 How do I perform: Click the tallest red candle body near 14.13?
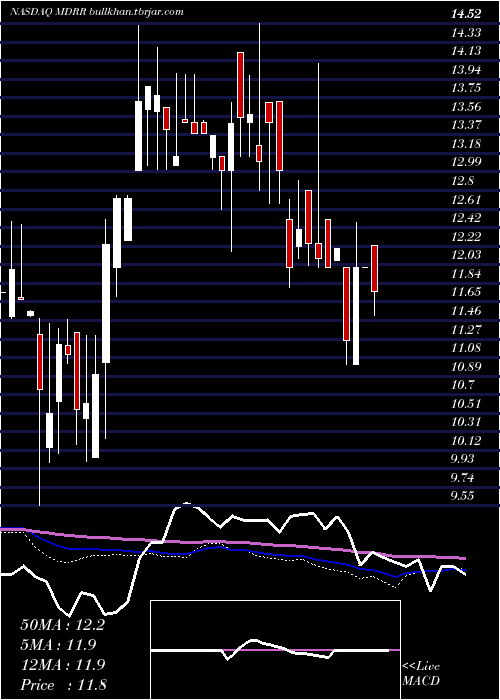coord(240,85)
